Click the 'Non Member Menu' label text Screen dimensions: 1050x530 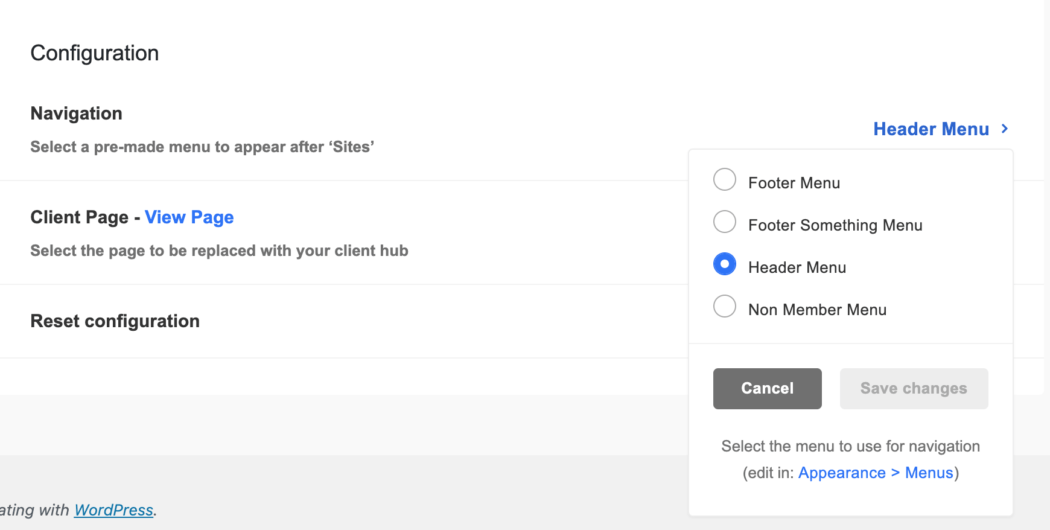coord(817,309)
